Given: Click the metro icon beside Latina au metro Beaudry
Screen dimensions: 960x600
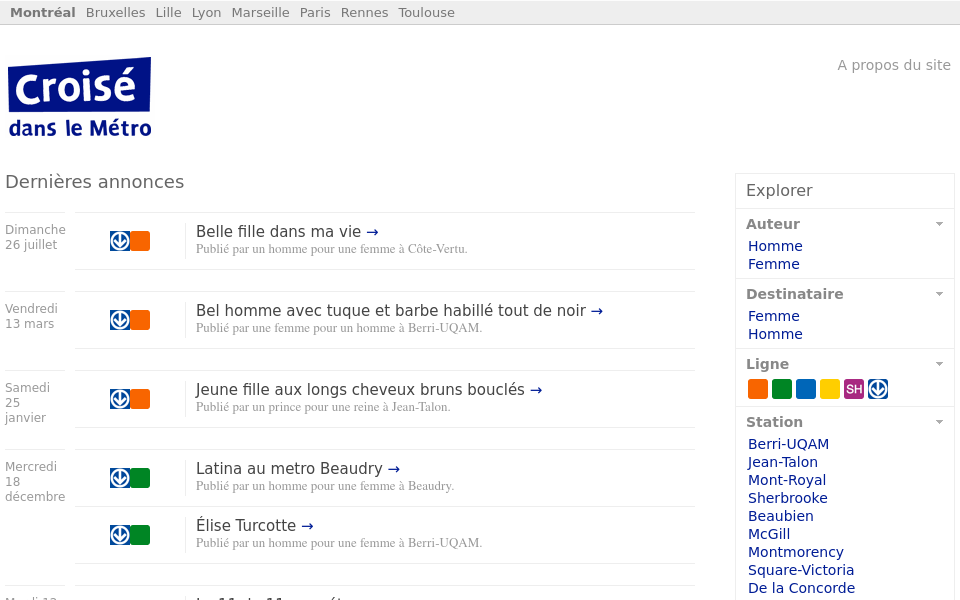Looking at the screenshot, I should (x=120, y=478).
